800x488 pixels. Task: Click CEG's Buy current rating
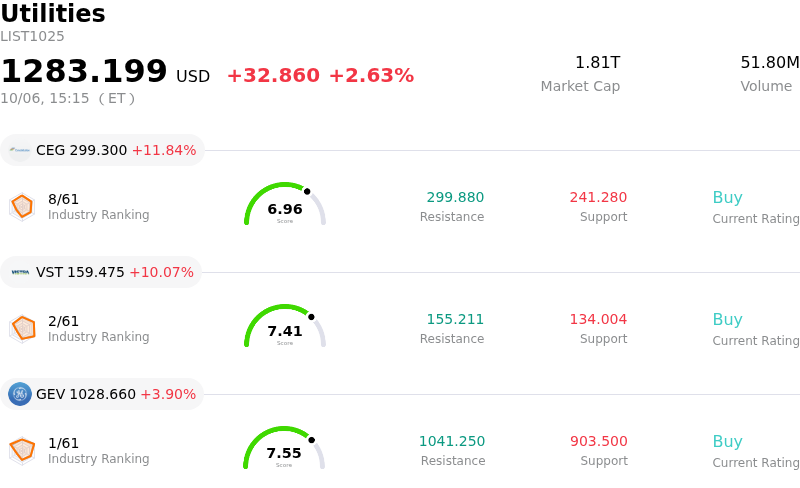(728, 198)
